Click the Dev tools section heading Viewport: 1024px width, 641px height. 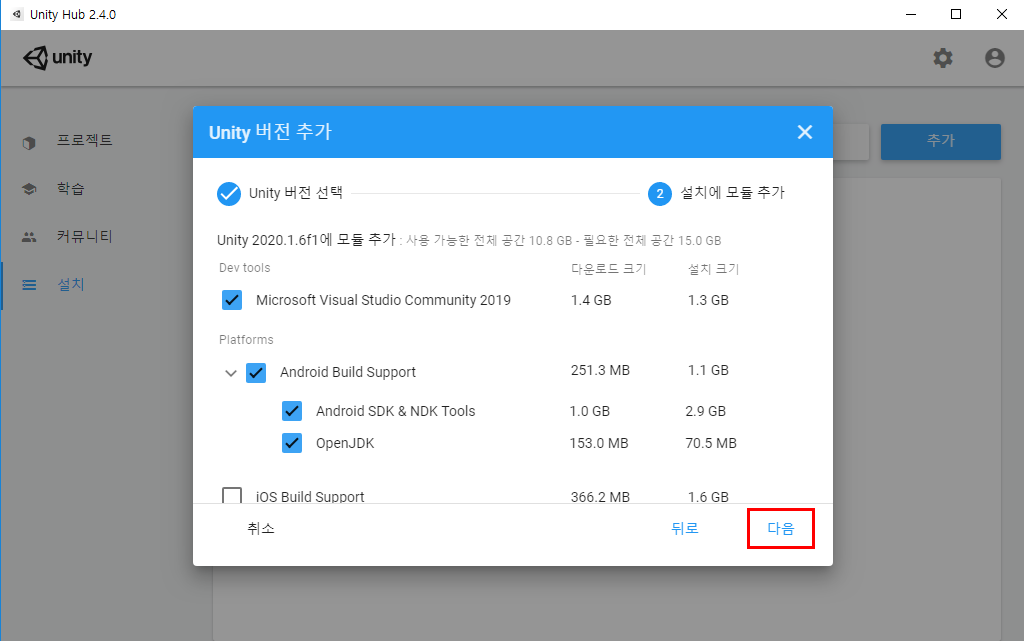point(244,268)
